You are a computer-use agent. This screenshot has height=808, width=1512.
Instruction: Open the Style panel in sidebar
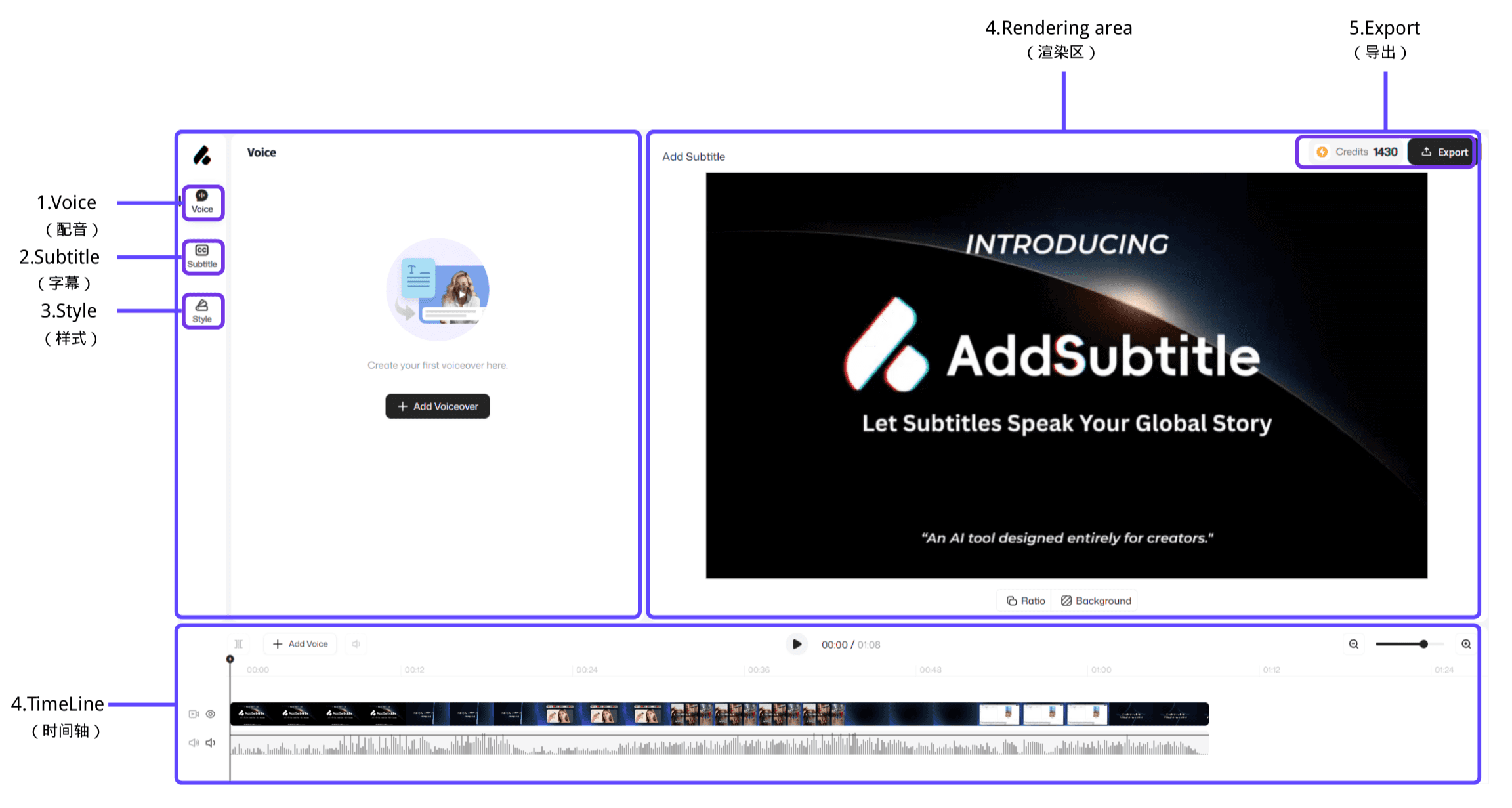tap(202, 311)
